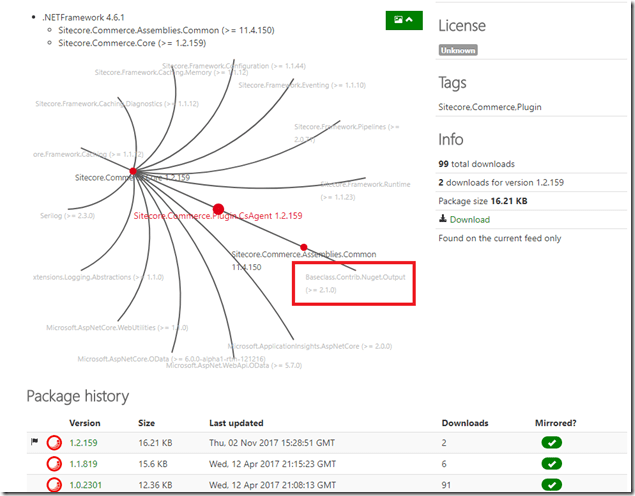Open version 1.1.819 in package history
This screenshot has height=496, width=635.
click(x=84, y=463)
